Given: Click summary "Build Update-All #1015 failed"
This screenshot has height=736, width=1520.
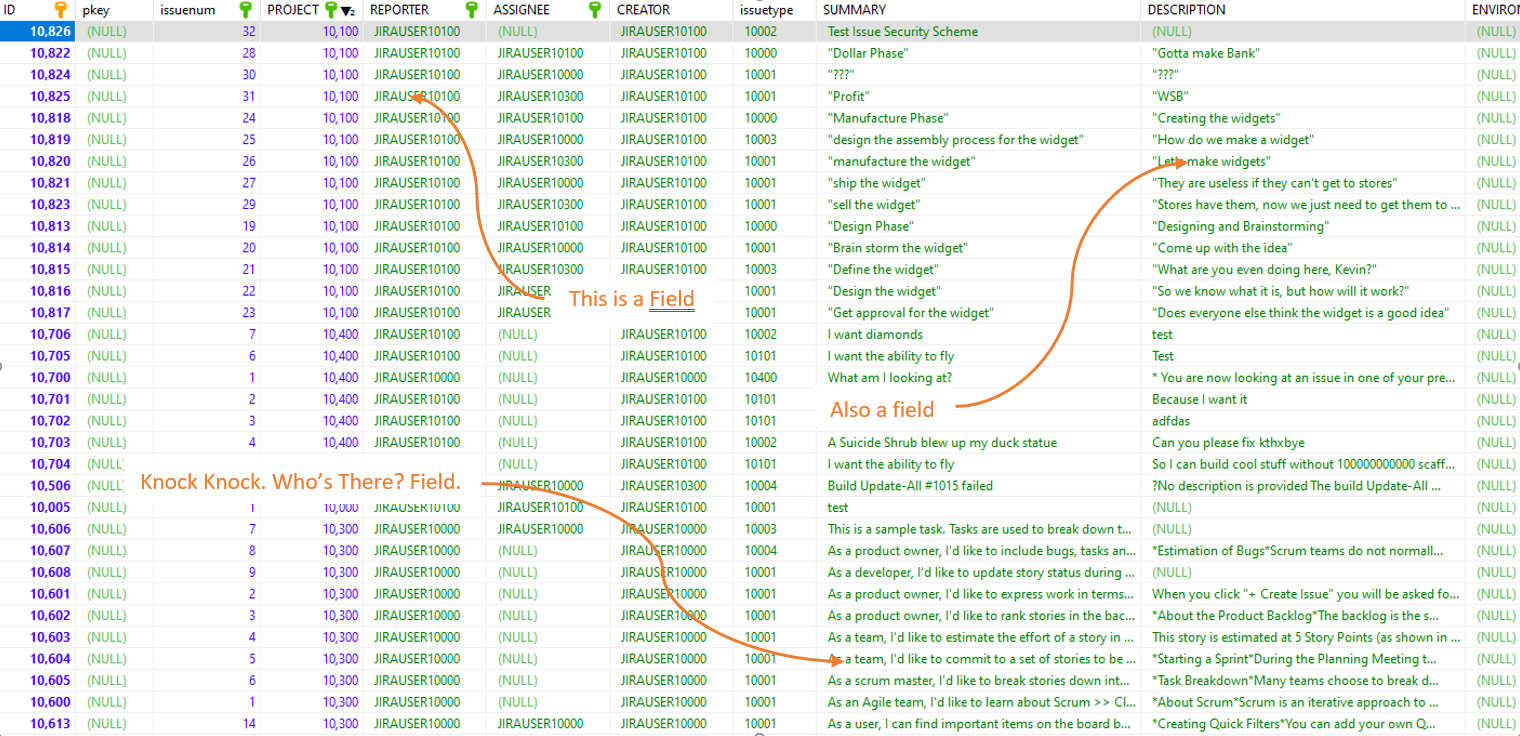Looking at the screenshot, I should [910, 486].
